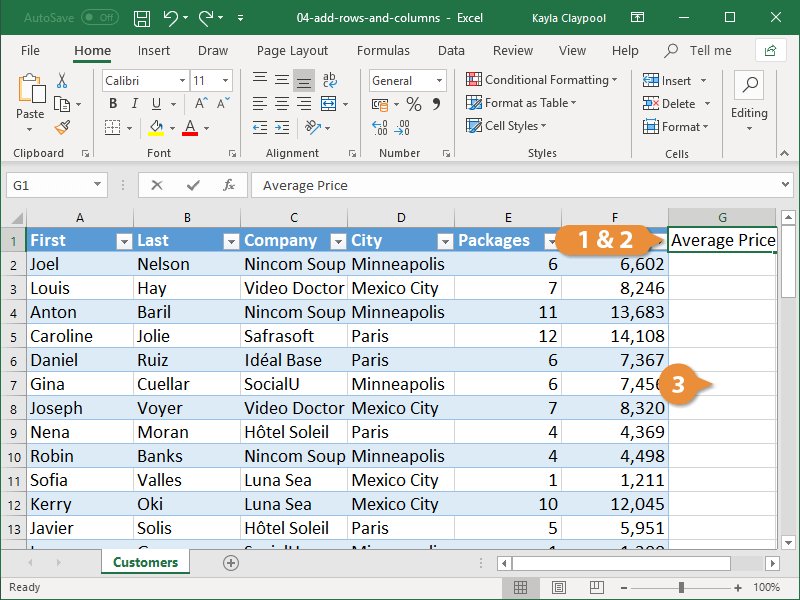The image size is (800, 600).
Task: Open the Formulas tab
Action: (x=383, y=51)
